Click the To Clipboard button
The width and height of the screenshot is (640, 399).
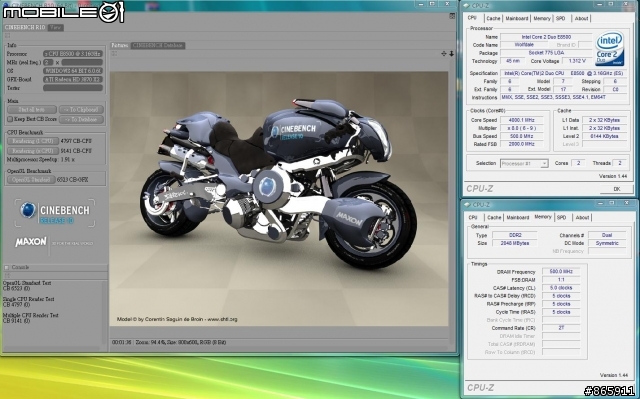[x=81, y=109]
